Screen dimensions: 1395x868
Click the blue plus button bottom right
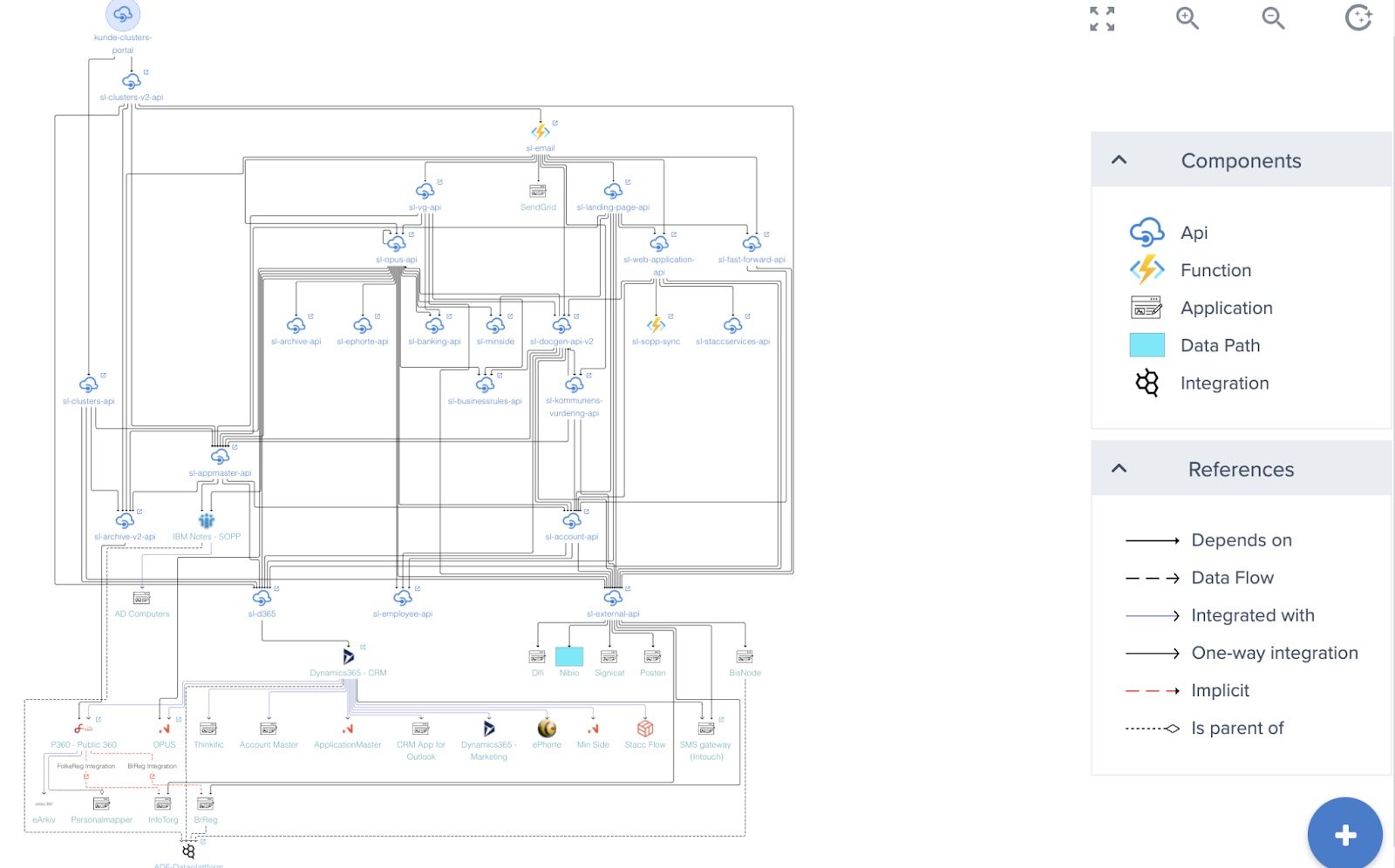click(x=1346, y=833)
